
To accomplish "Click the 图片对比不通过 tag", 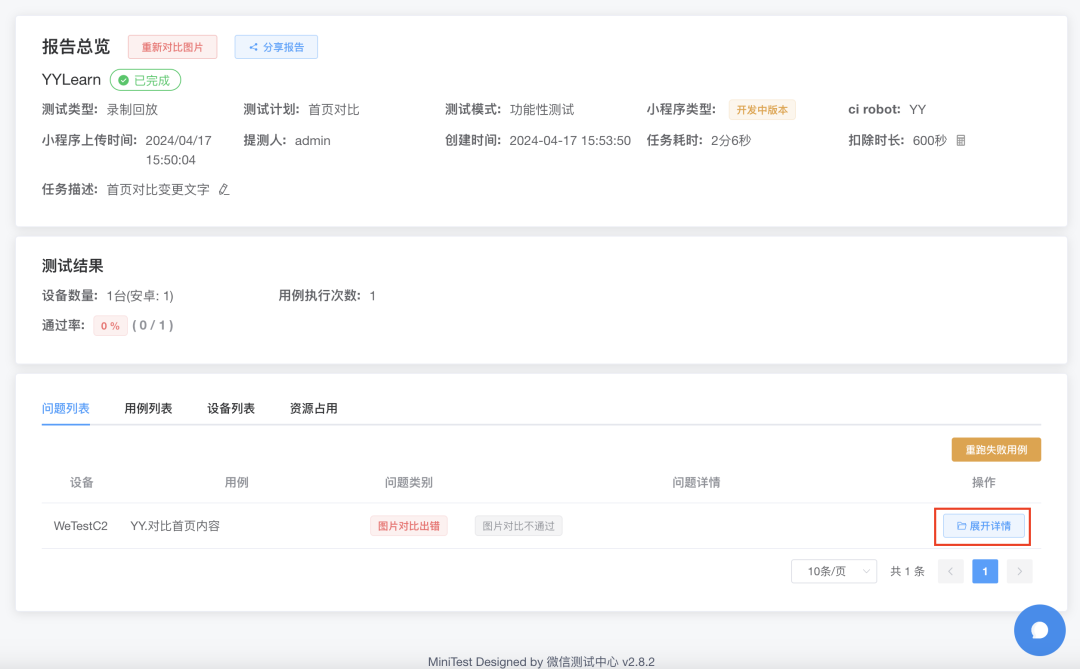I will pyautogui.click(x=518, y=526).
